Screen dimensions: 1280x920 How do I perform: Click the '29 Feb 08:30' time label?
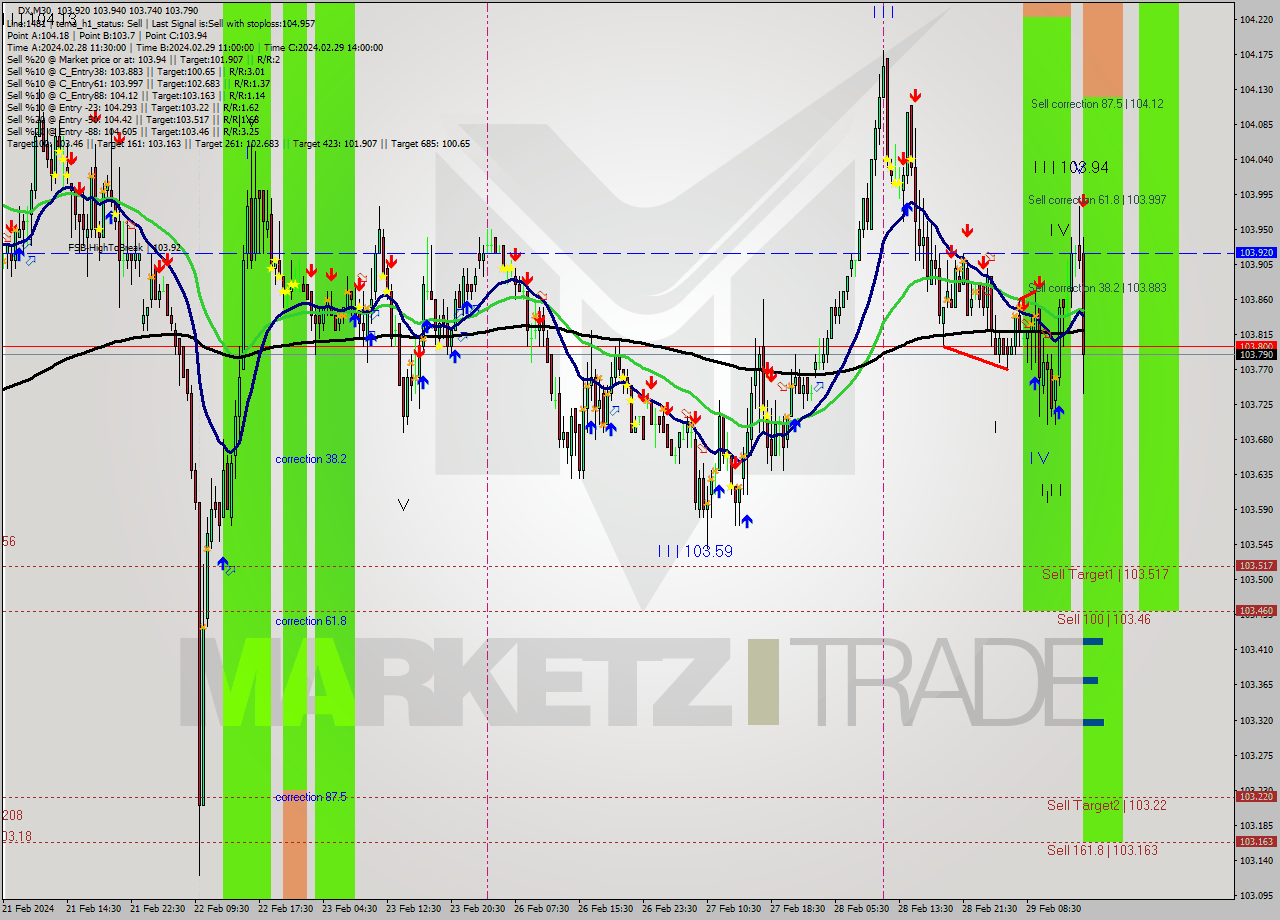click(x=1053, y=909)
